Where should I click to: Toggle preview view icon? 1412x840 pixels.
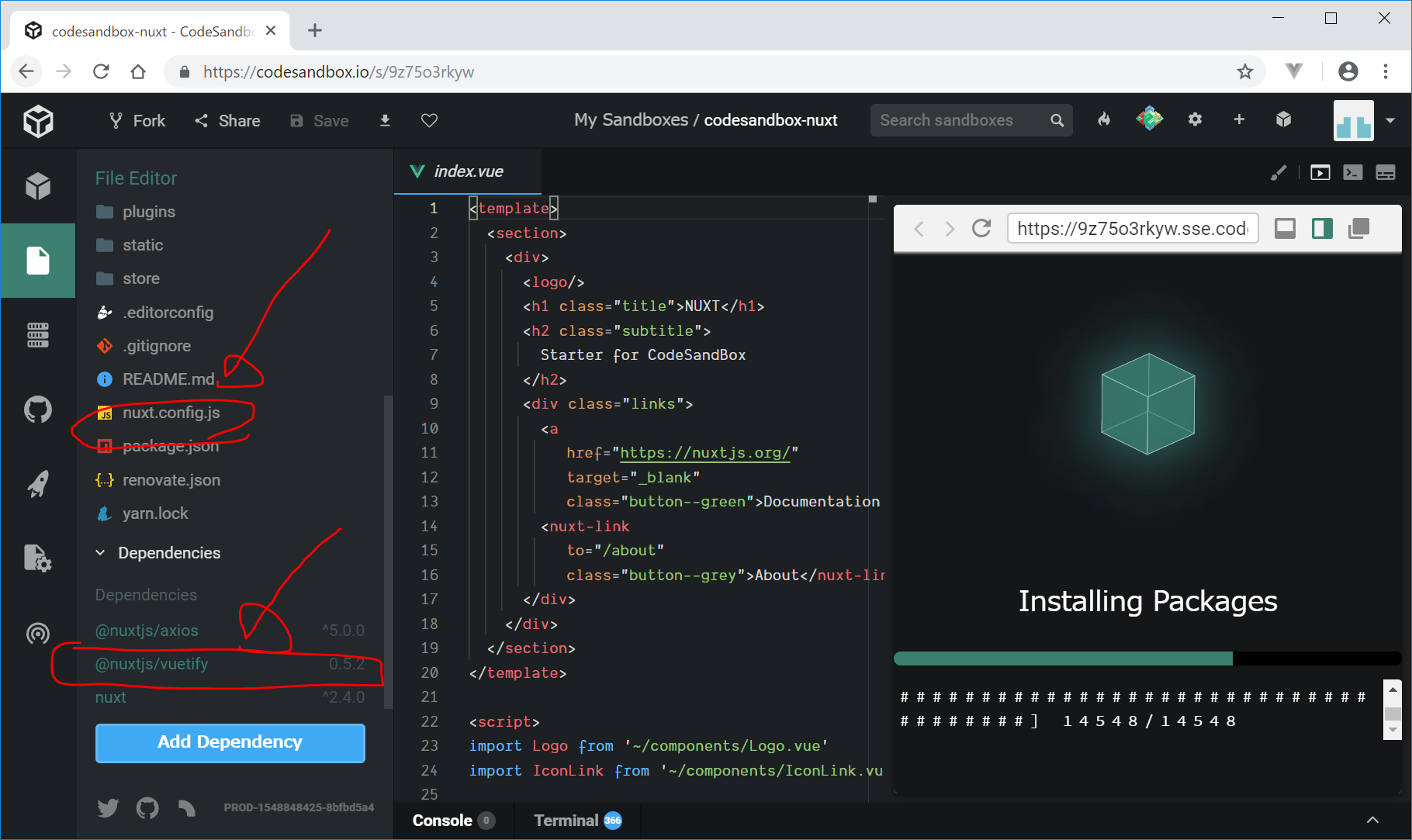(1320, 172)
